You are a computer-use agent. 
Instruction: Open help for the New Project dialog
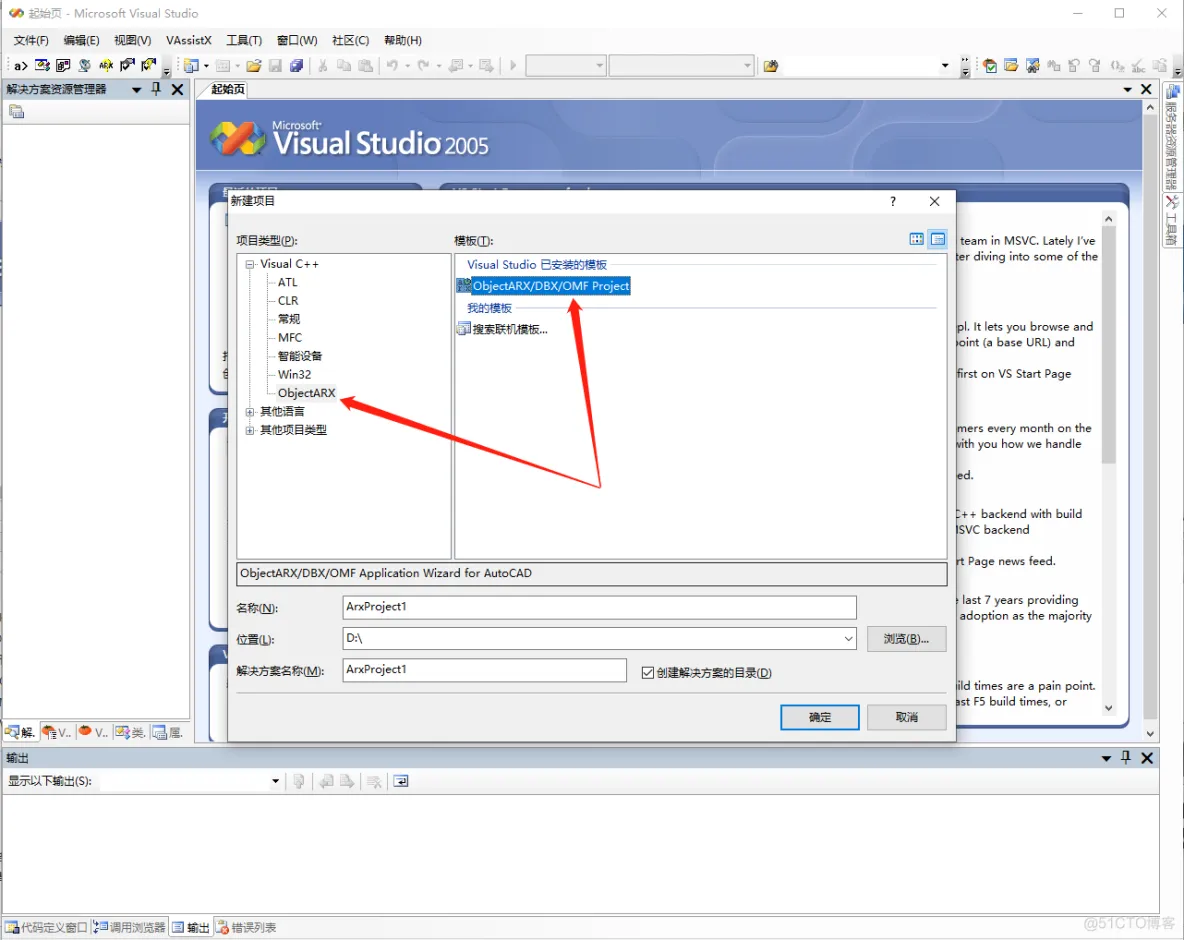[x=893, y=201]
